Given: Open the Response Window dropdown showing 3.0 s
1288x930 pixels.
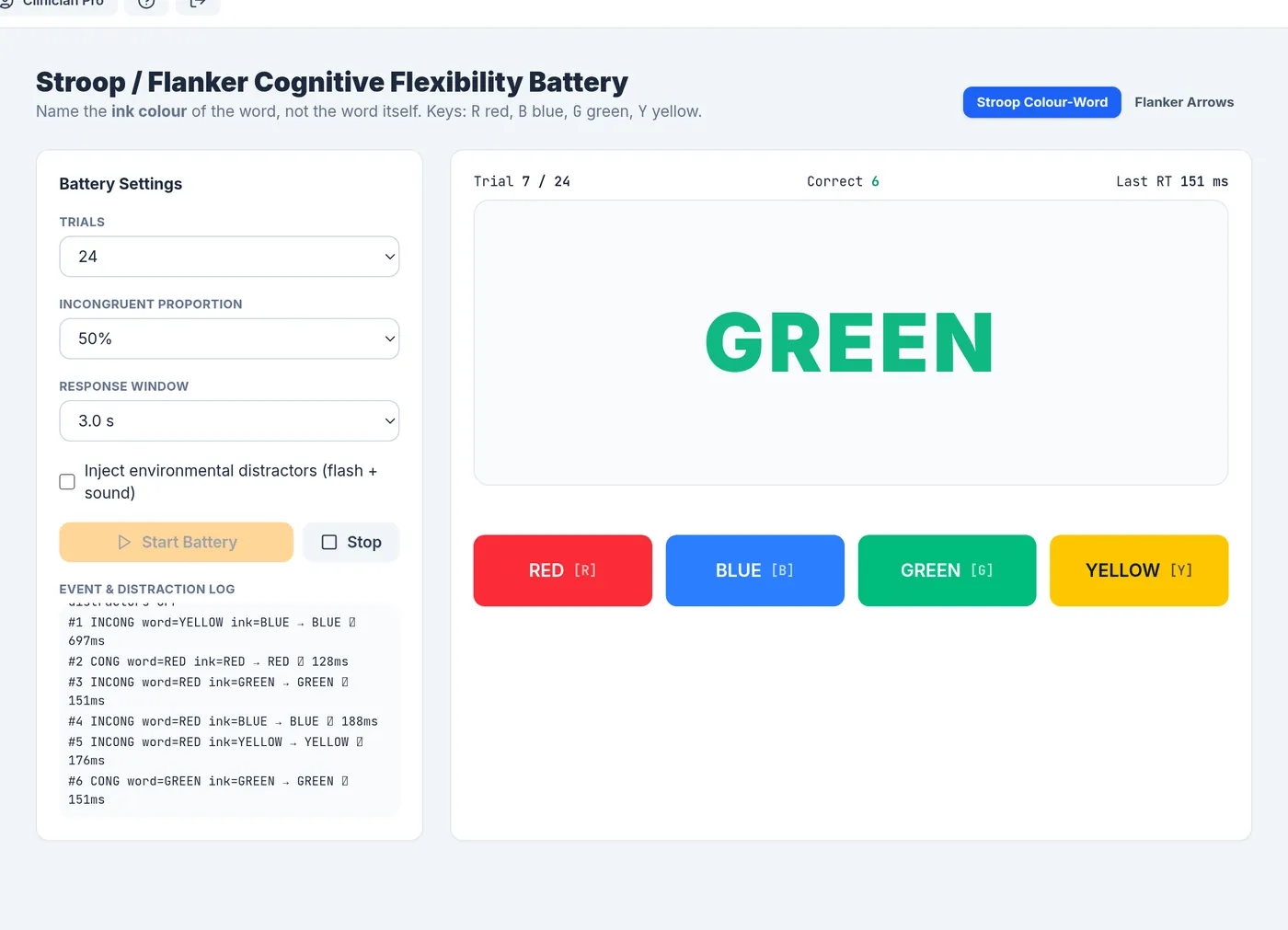Looking at the screenshot, I should tap(229, 420).
